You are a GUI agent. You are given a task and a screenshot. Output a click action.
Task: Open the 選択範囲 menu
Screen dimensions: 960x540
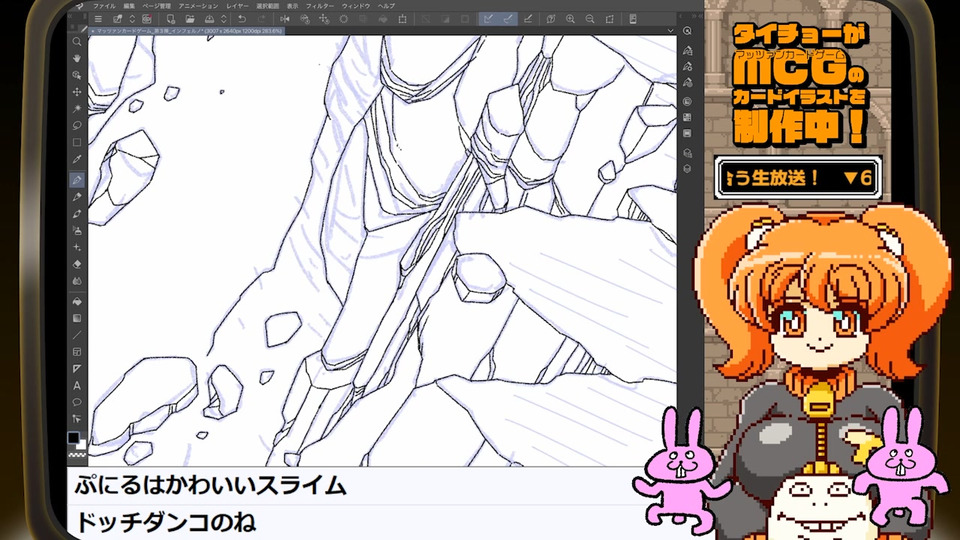[x=268, y=6]
